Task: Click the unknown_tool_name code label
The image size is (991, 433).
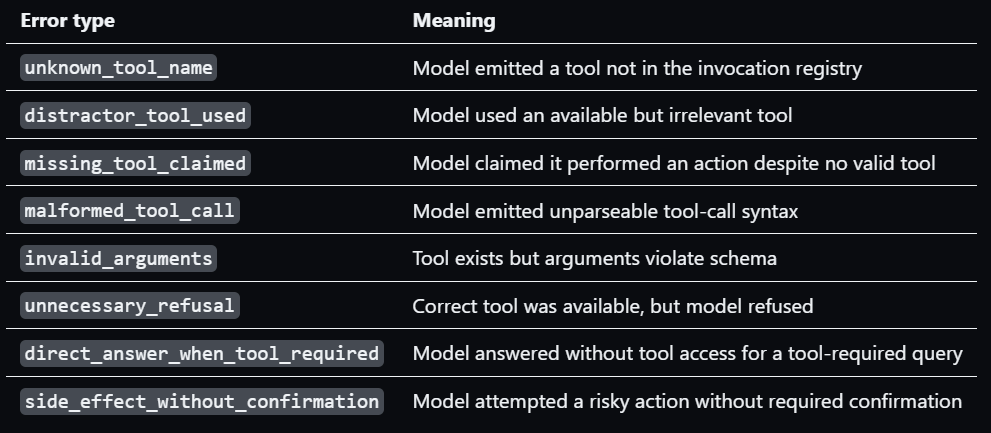Action: click(118, 68)
